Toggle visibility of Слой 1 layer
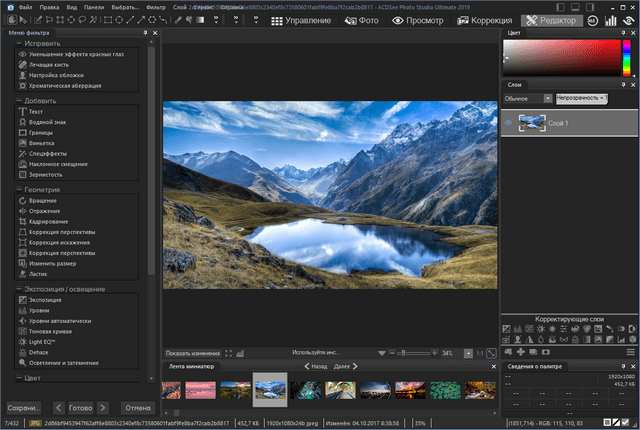640x430 pixels. (508, 122)
